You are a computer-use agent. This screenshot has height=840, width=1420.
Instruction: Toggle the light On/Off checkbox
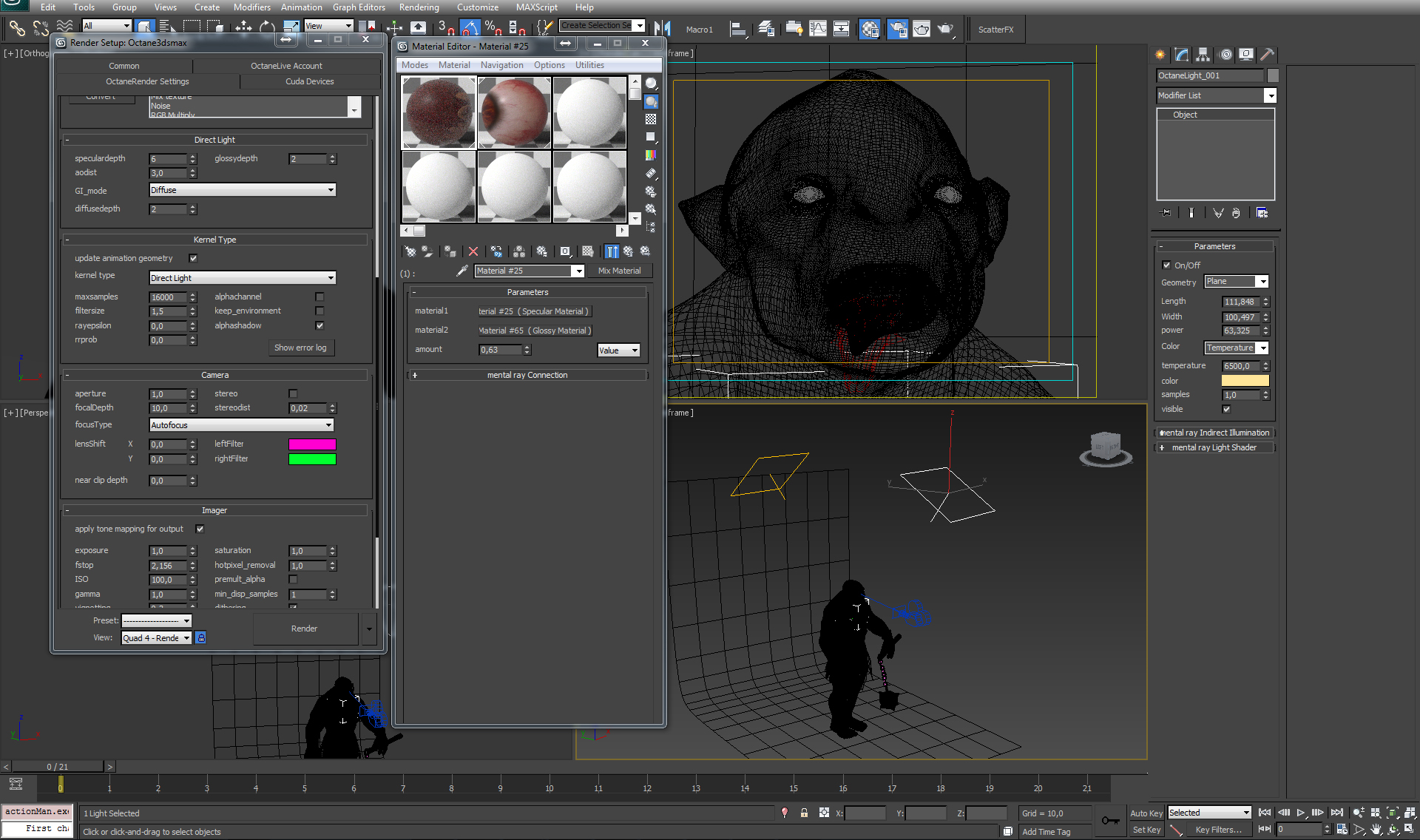click(x=1166, y=265)
